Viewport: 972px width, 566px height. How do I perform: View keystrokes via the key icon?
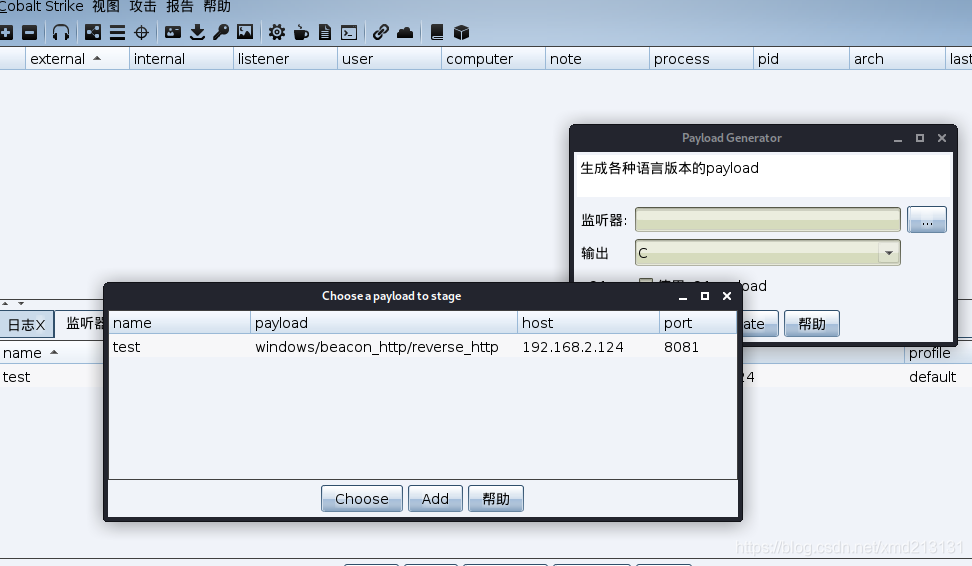tap(221, 32)
